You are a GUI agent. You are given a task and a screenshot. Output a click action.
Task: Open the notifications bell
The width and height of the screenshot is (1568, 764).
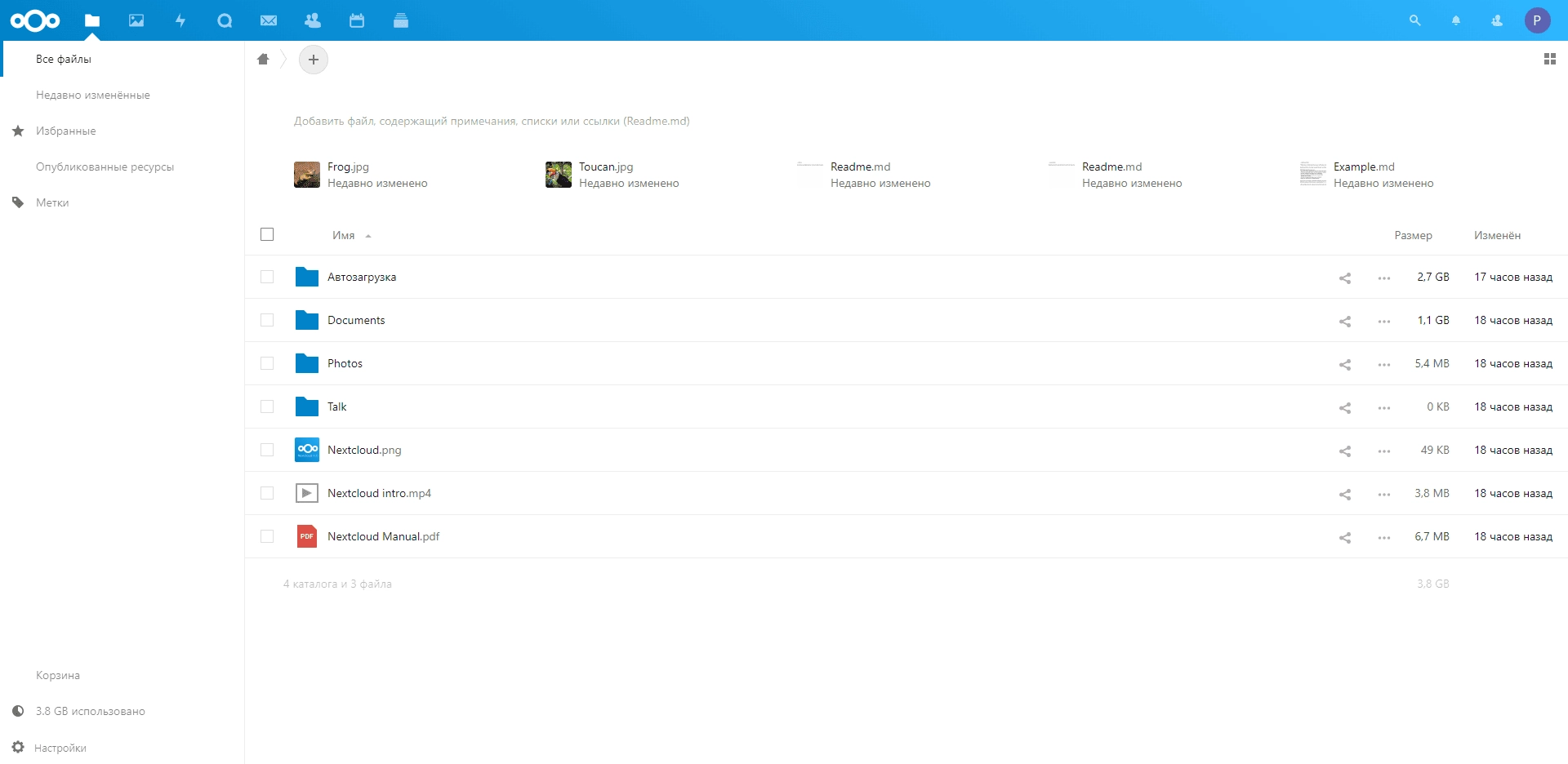(x=1456, y=20)
